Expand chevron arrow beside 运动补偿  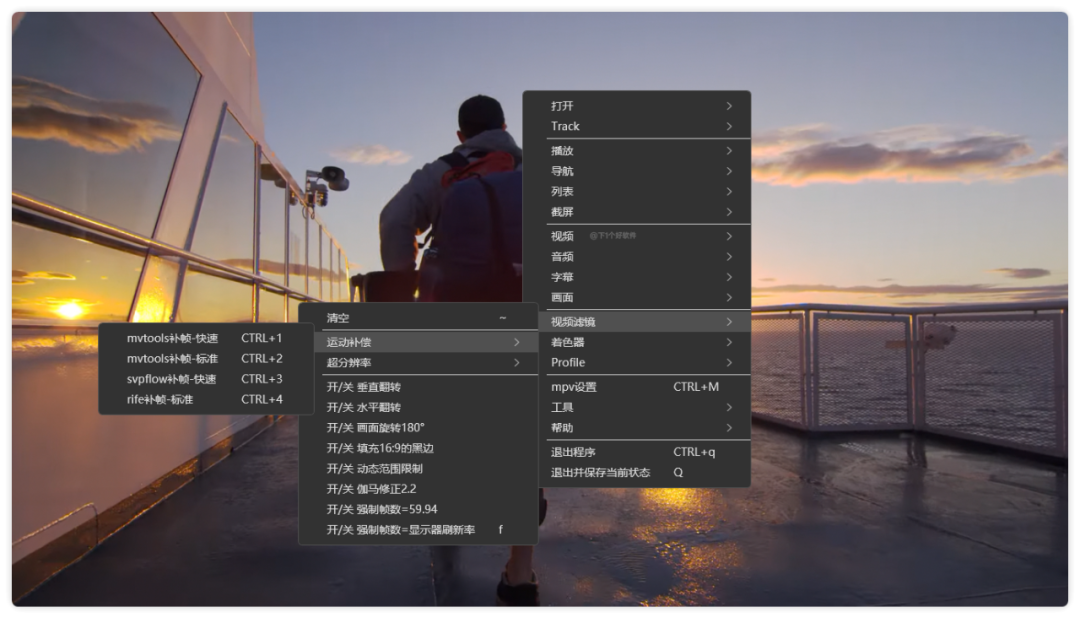click(517, 342)
